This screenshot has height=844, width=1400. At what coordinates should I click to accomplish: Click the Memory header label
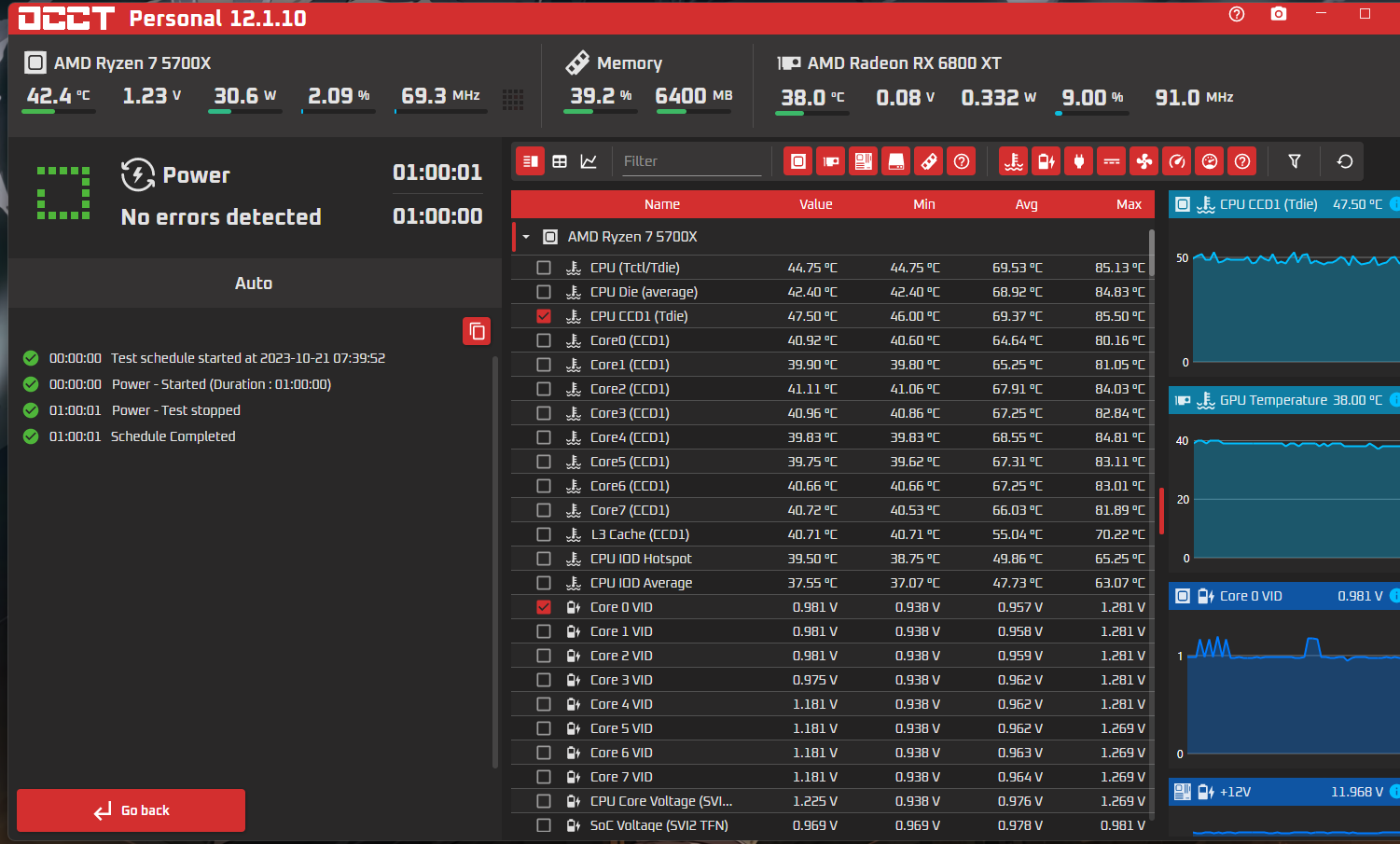click(x=630, y=63)
